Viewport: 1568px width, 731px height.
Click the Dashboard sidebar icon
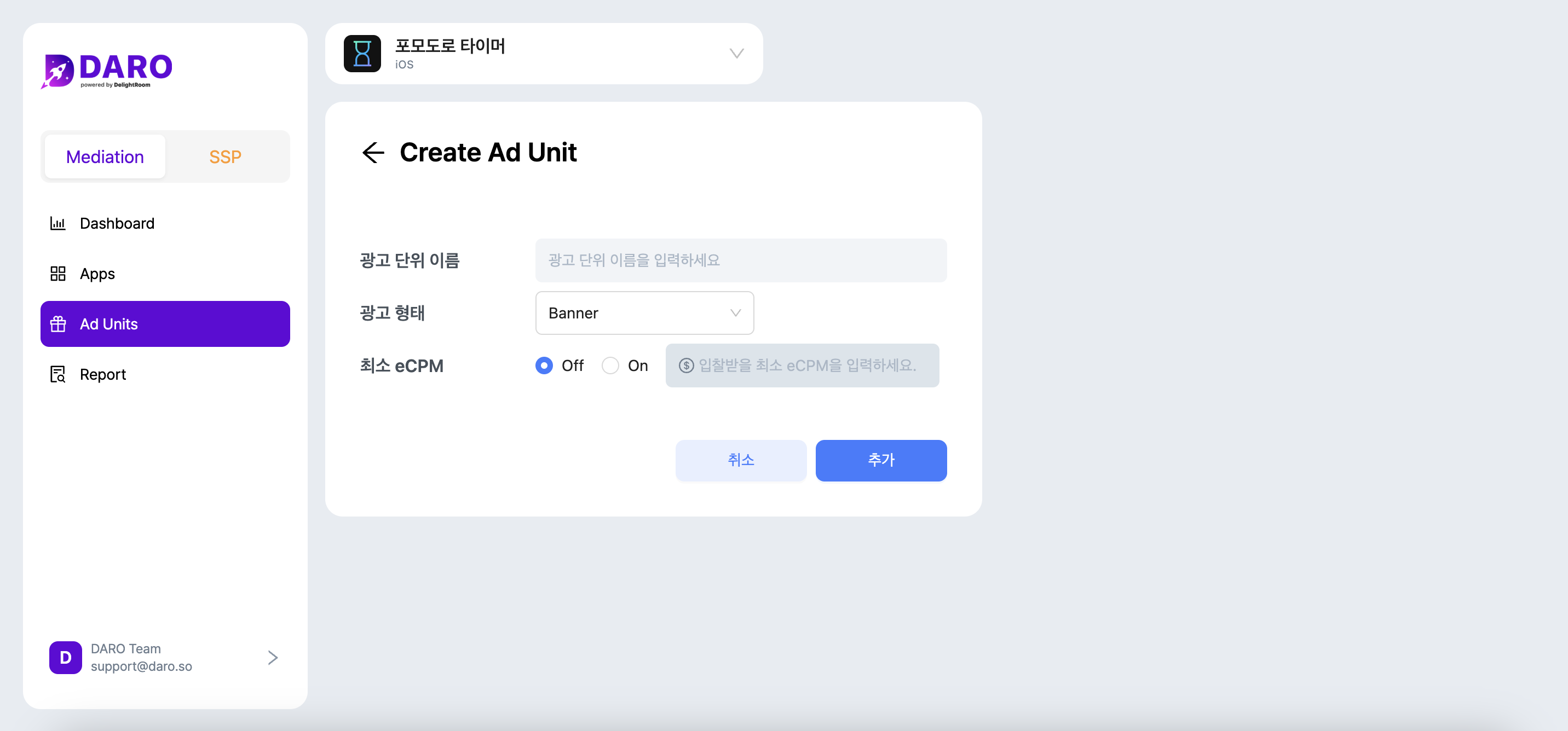[x=58, y=223]
